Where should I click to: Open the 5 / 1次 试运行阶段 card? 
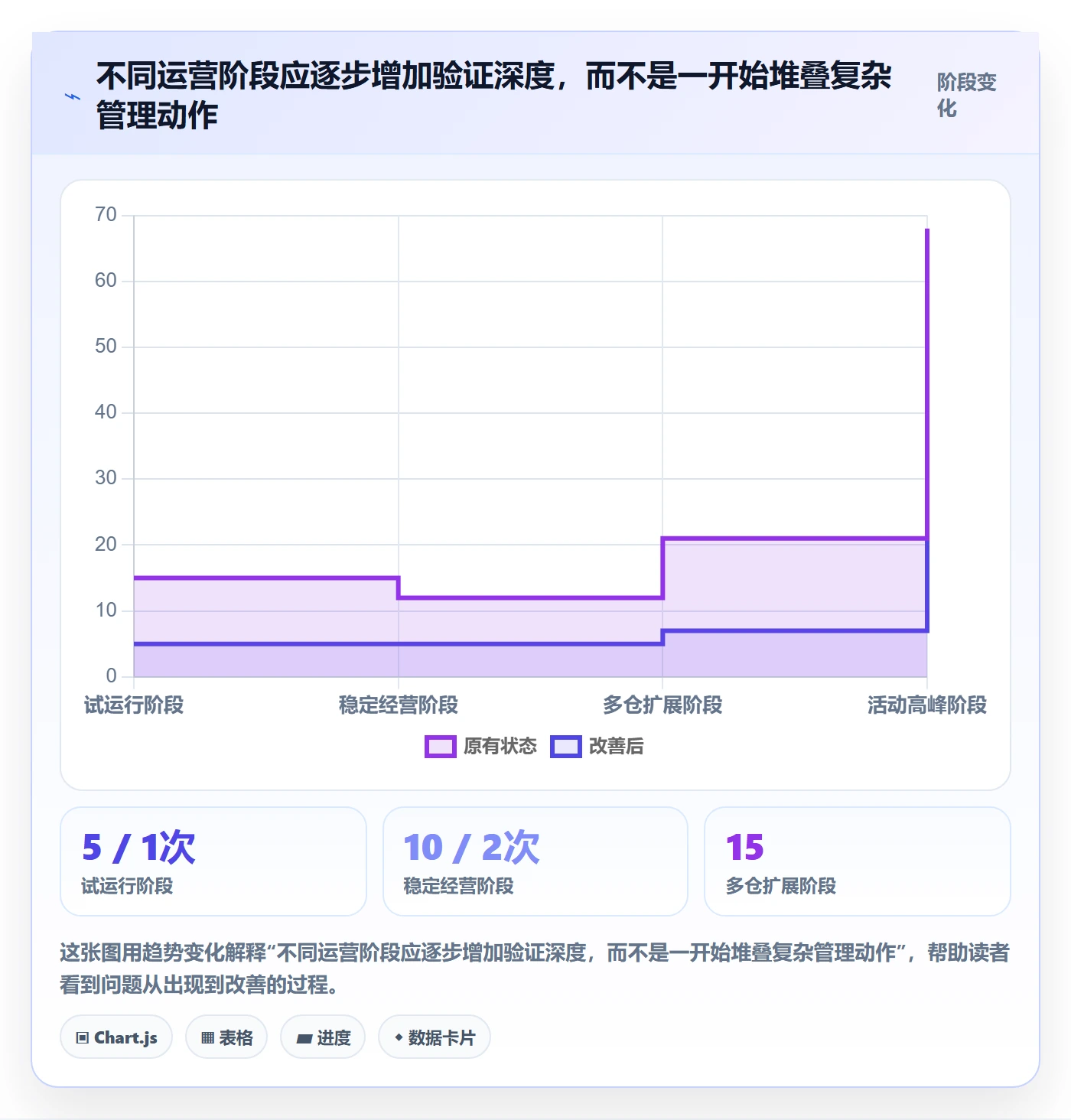(x=213, y=861)
